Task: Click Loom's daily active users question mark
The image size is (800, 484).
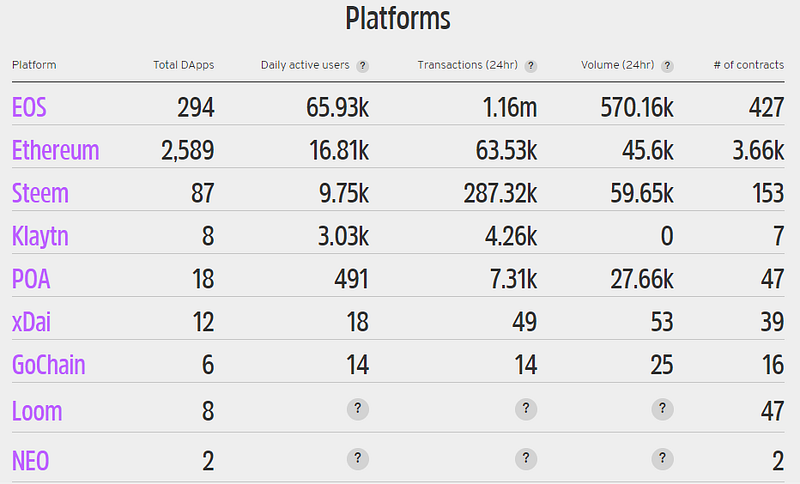Action: coord(359,410)
